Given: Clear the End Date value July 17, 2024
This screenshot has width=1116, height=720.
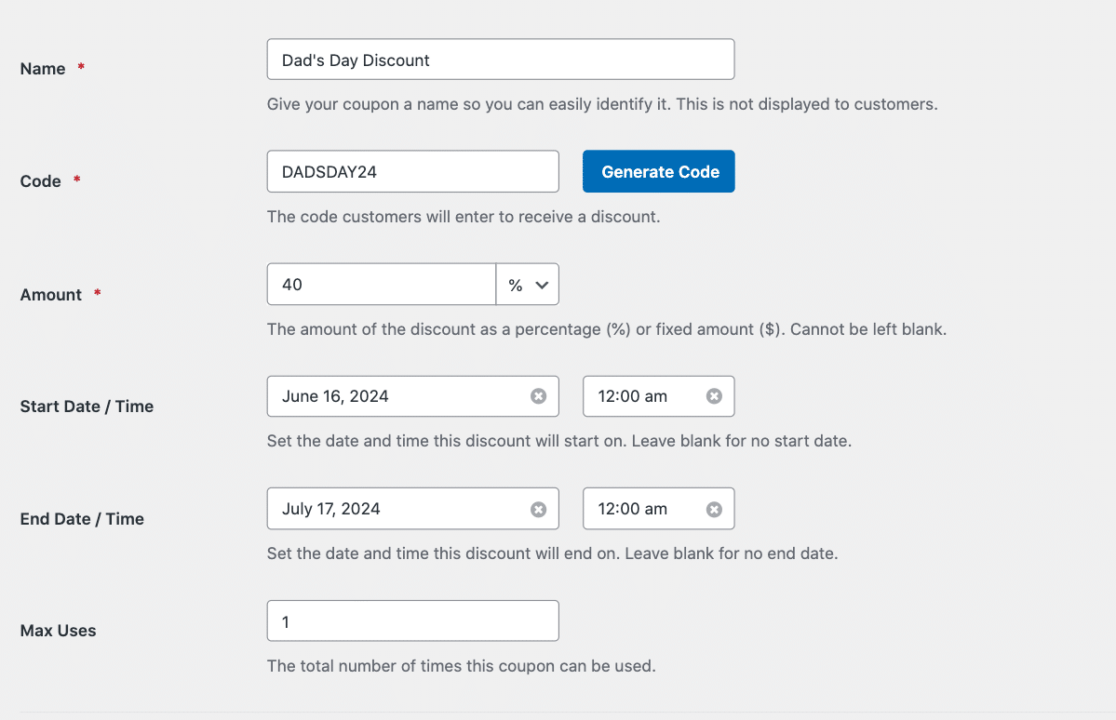Looking at the screenshot, I should (538, 510).
